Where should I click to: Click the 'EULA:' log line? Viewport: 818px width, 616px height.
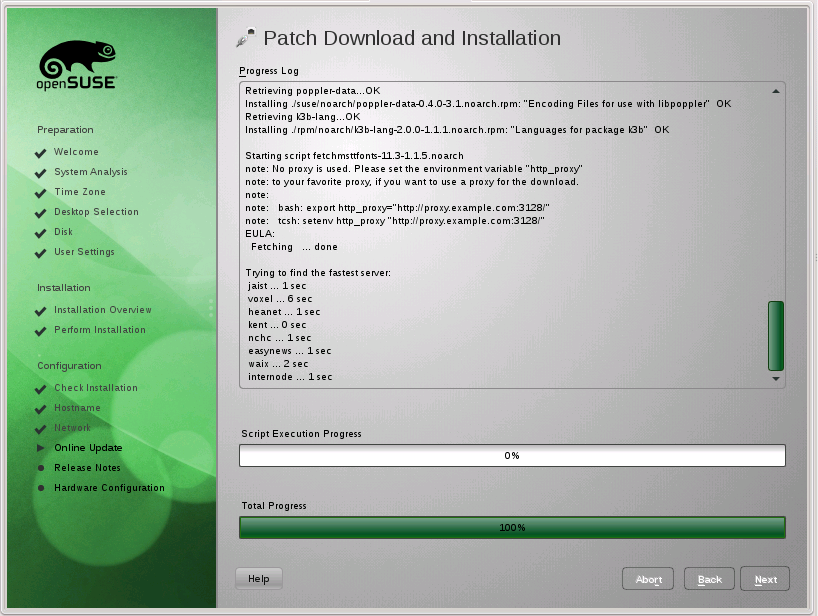(x=260, y=234)
